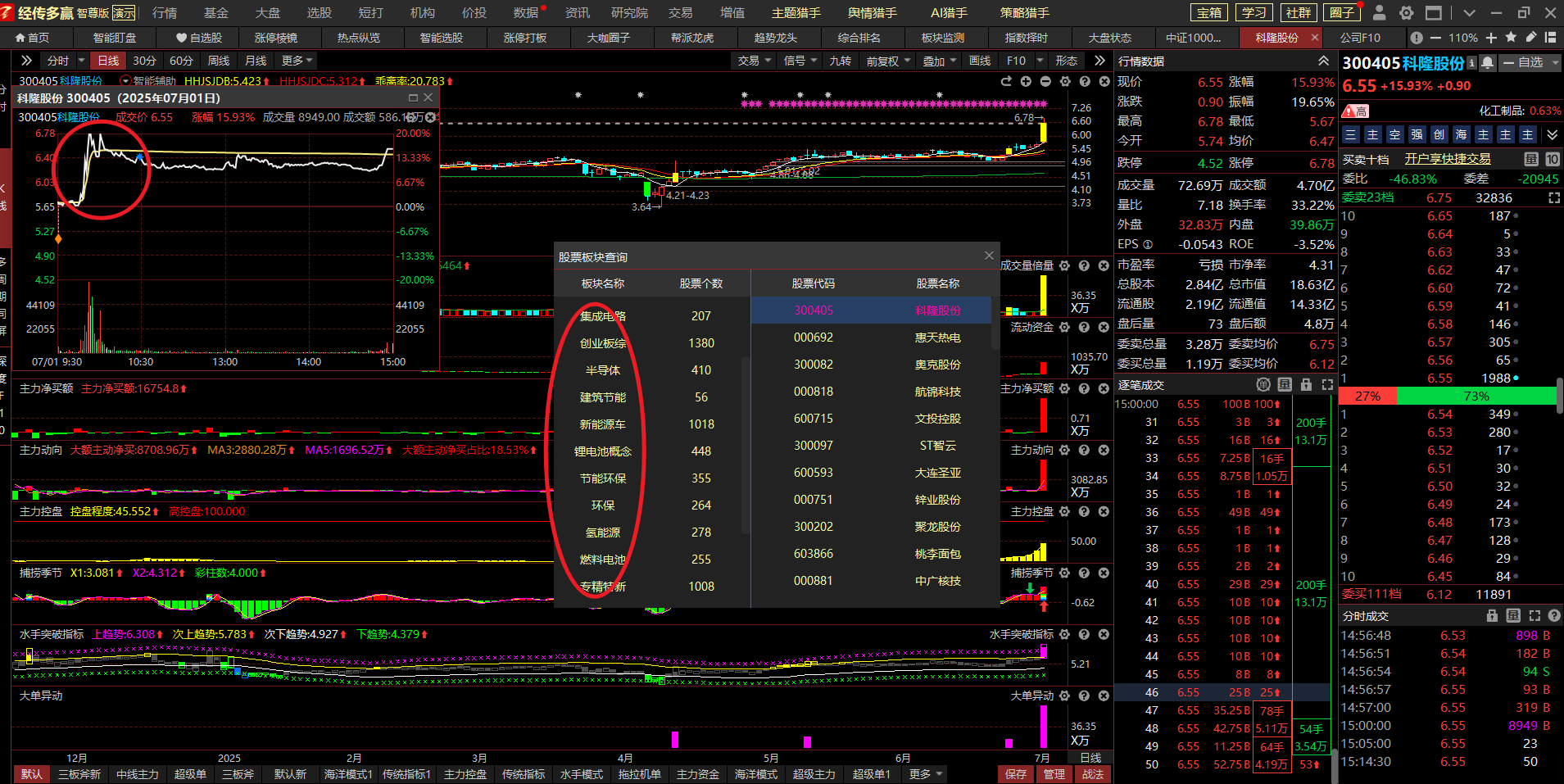Image resolution: width=1564 pixels, height=784 pixels.
Task: Click the 量 icon in 买卖十档 header
Action: point(1530,159)
